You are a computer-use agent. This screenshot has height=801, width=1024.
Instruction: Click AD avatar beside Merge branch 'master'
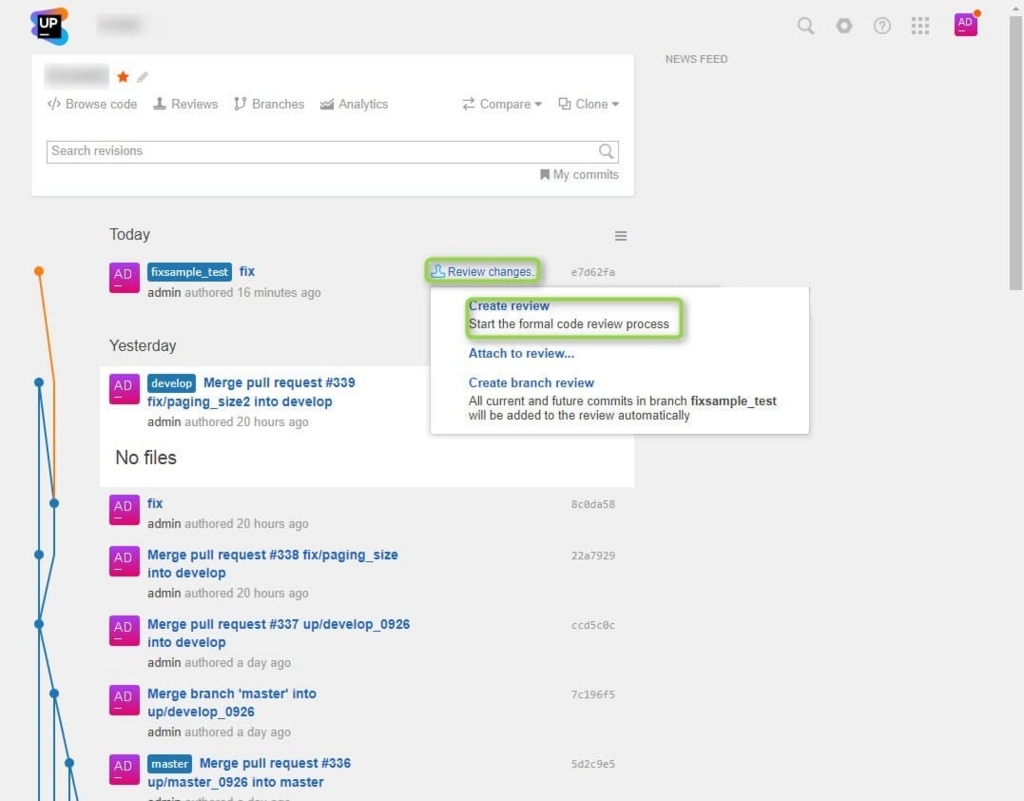click(x=124, y=700)
